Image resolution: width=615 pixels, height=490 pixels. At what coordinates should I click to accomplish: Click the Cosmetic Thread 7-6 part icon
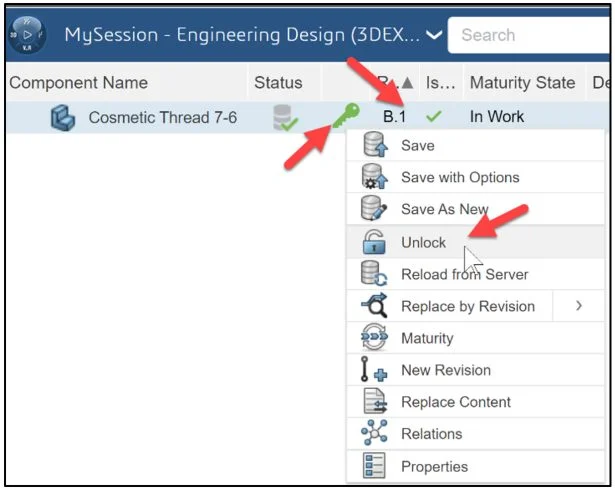pos(63,117)
